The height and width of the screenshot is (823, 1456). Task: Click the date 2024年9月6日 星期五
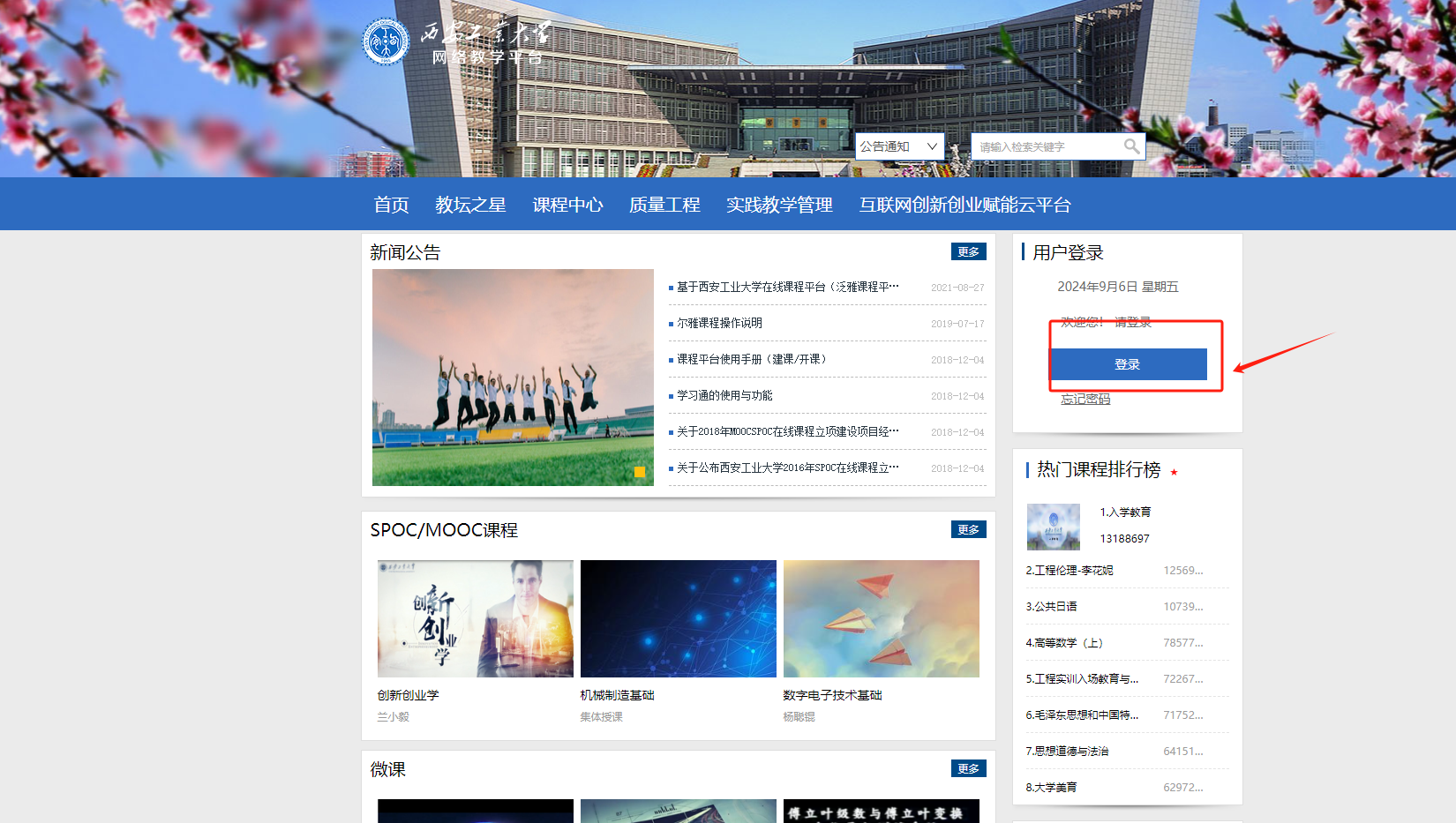1118,287
